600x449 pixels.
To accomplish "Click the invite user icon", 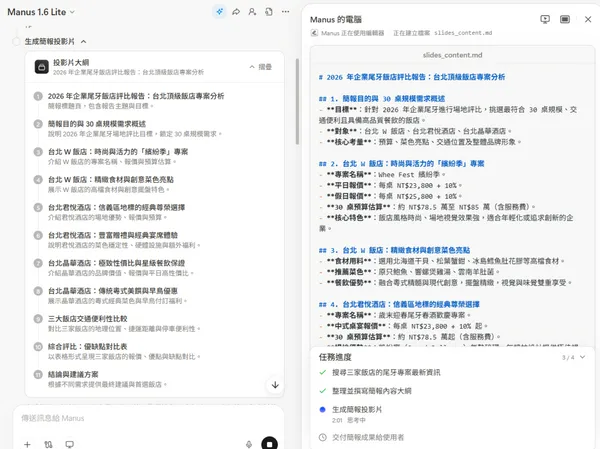I will point(252,12).
